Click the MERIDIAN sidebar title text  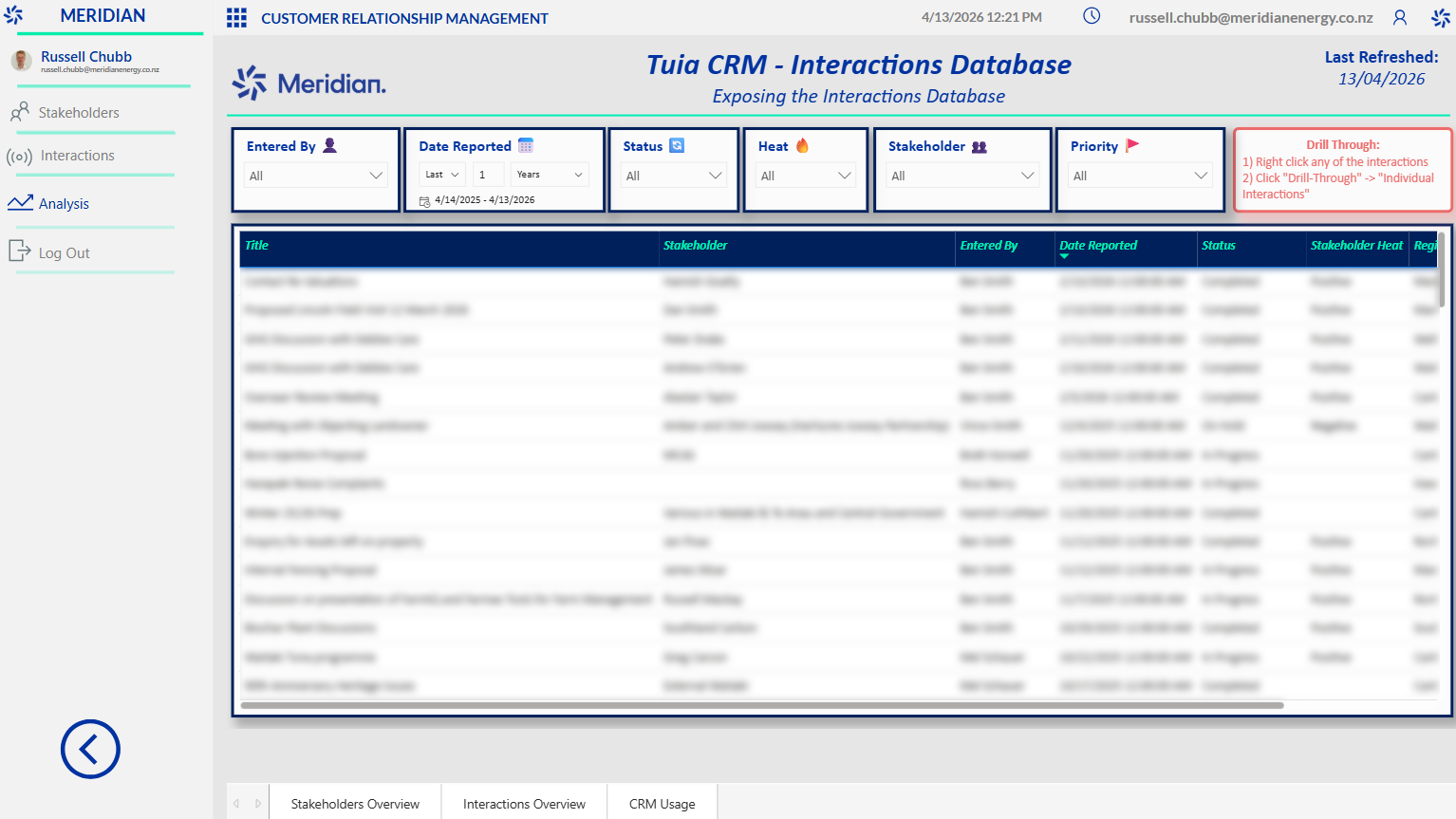(103, 15)
